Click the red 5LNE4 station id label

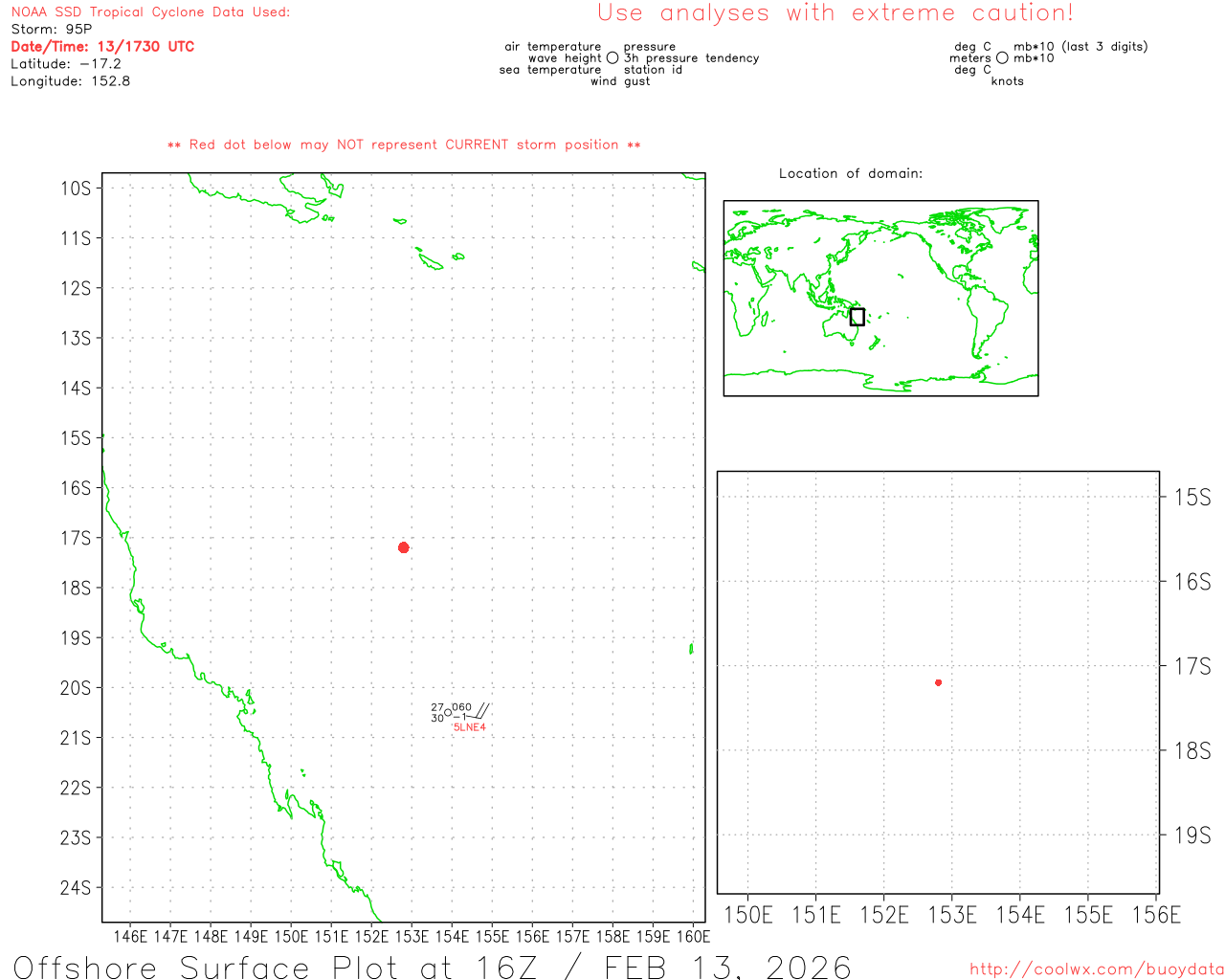(x=469, y=727)
